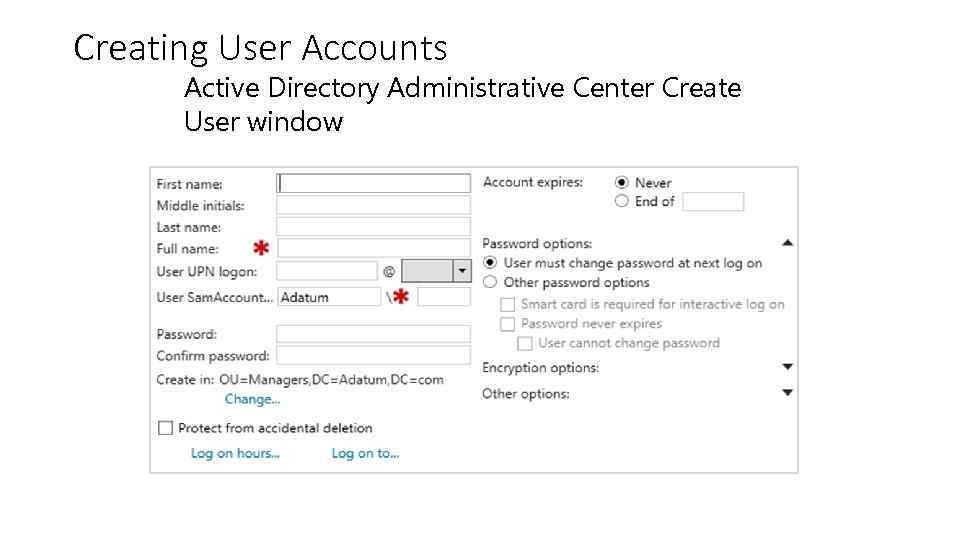Open the Change... container link
The width and height of the screenshot is (960, 540).
point(252,399)
